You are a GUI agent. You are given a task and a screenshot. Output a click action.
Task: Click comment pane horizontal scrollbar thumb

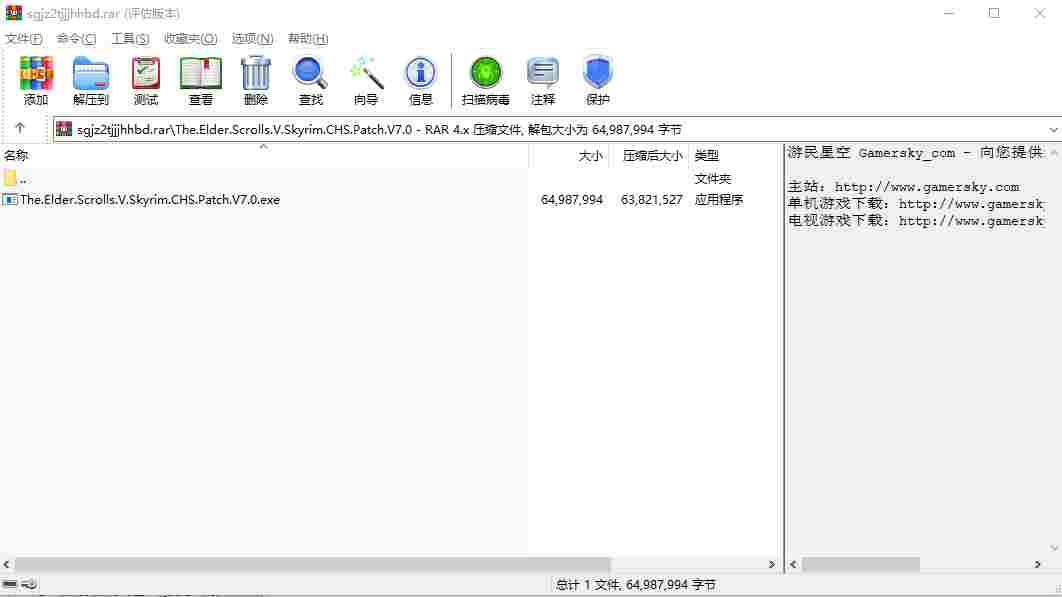tap(861, 564)
